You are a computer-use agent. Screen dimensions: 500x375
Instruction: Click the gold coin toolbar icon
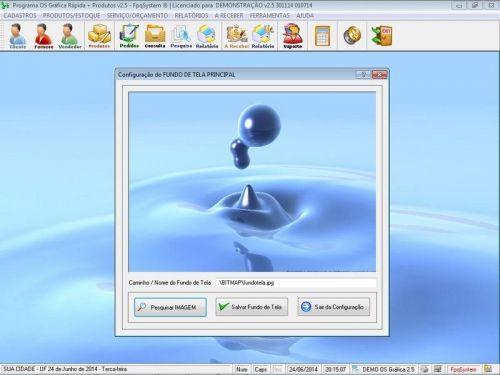tap(352, 35)
